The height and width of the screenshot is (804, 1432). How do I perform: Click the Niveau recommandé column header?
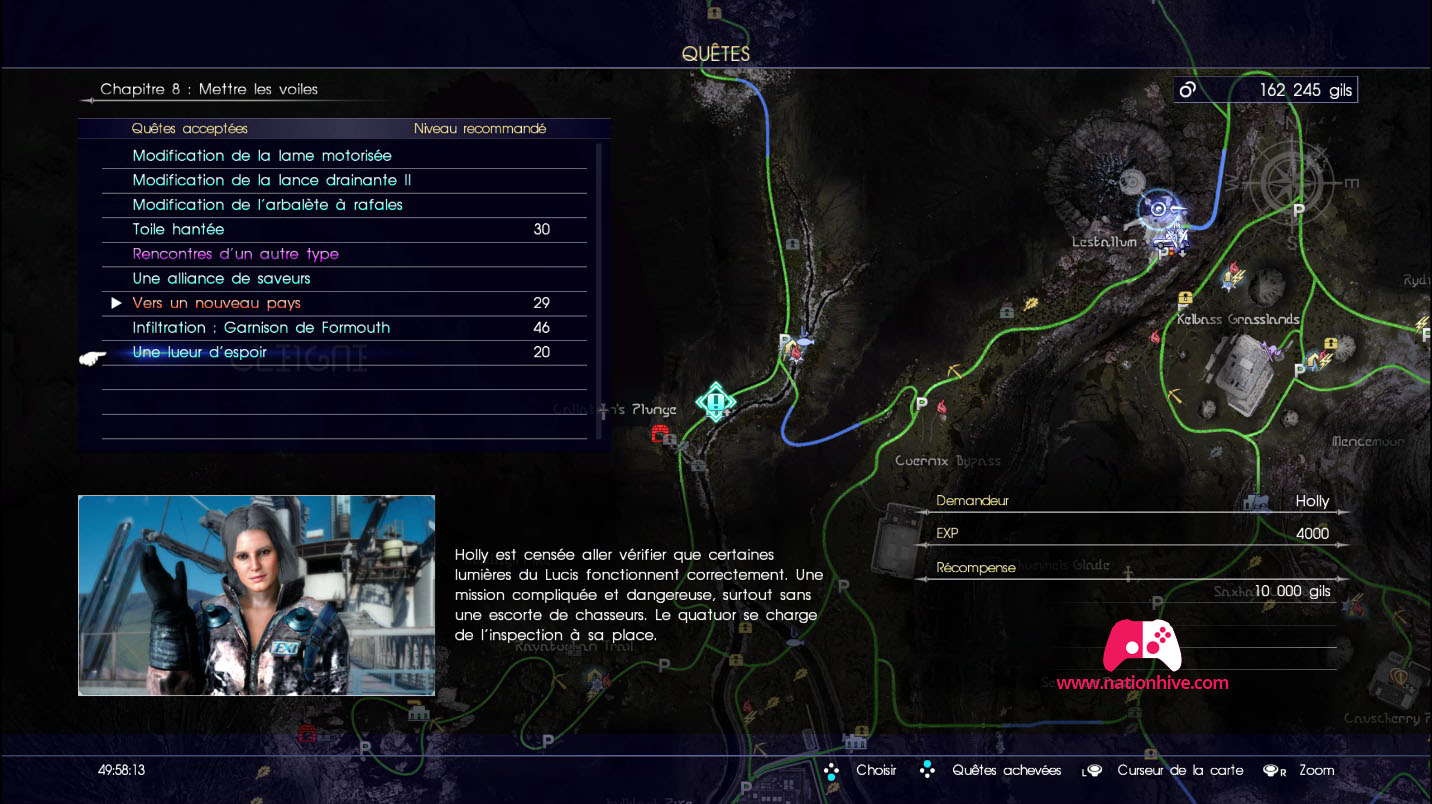[480, 129]
